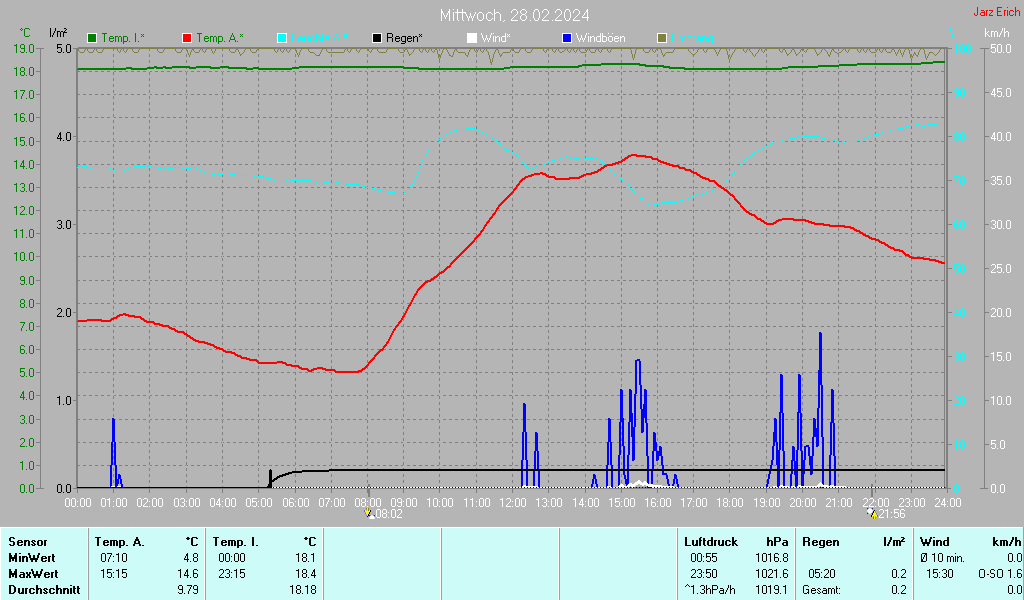Click the '21:56' sunset time label
The width and height of the screenshot is (1024, 600).
(x=891, y=514)
